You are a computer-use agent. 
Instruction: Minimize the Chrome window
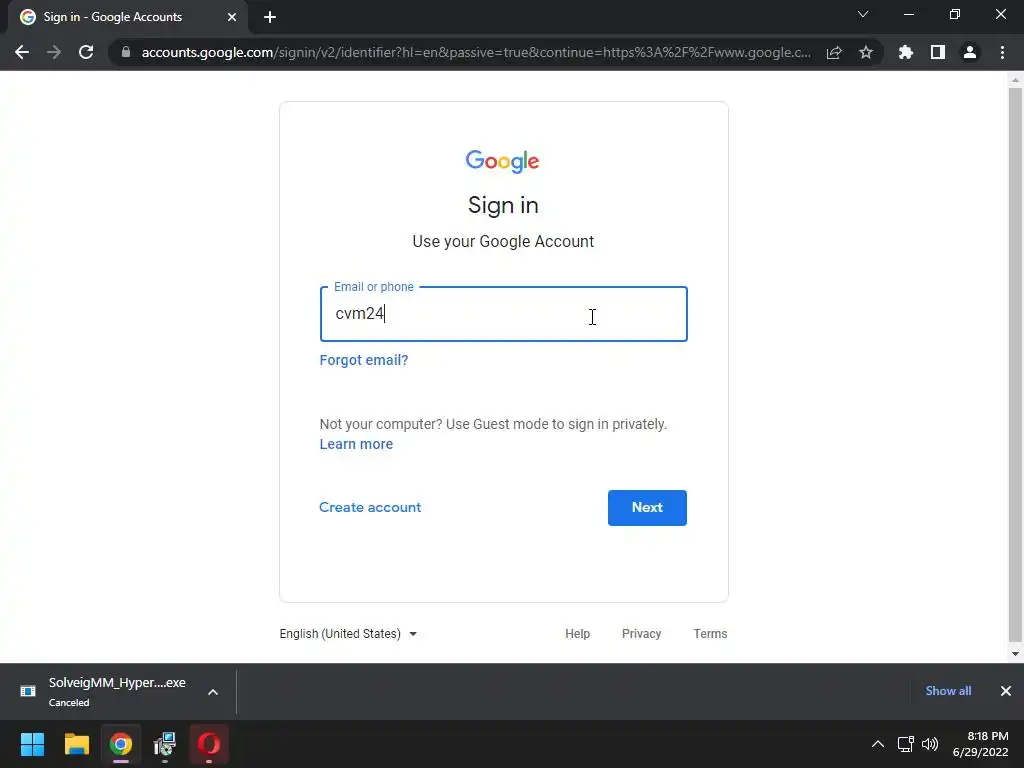[908, 14]
